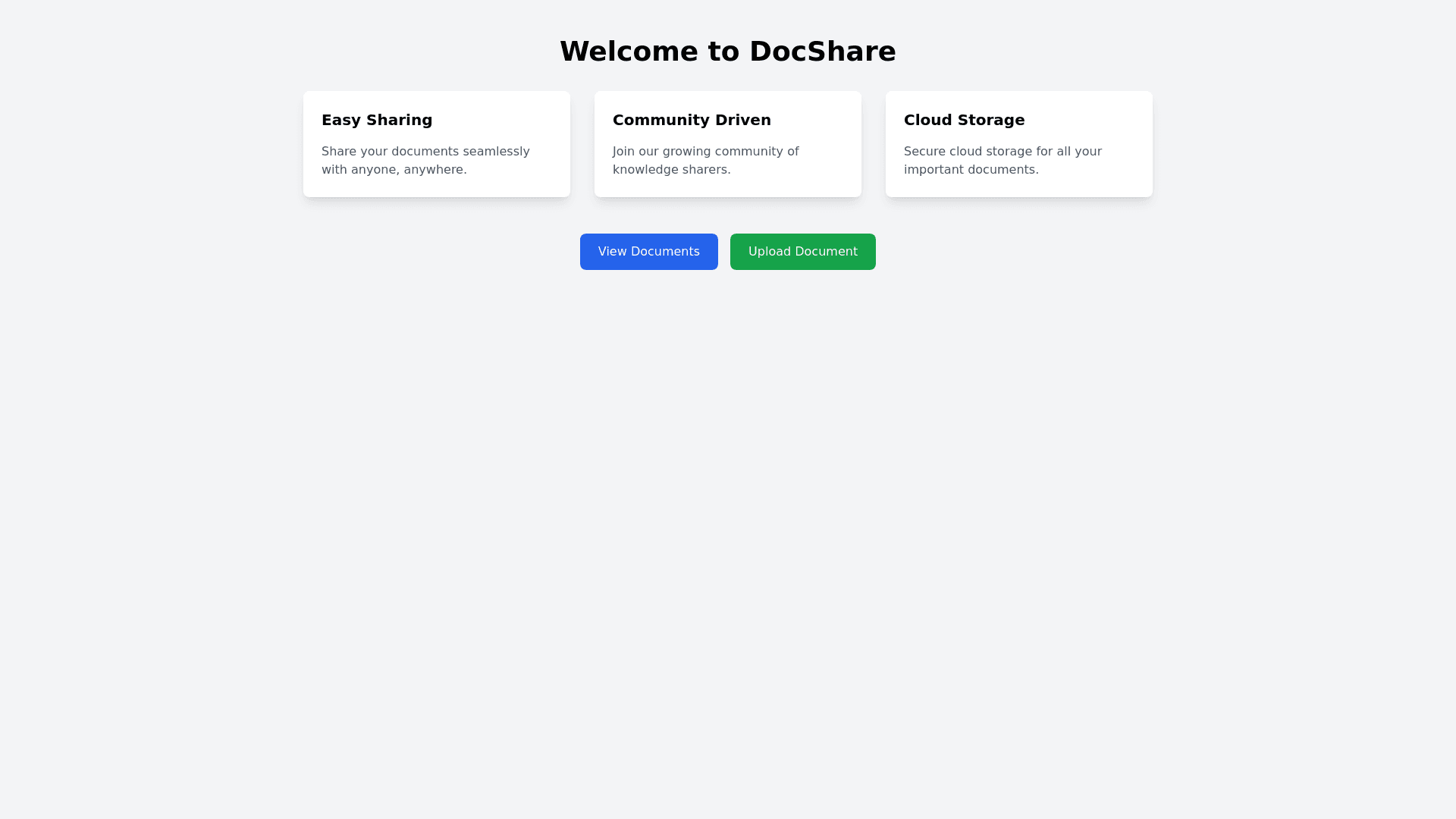Click the word 'Welcome' in the heading
The height and width of the screenshot is (819, 1456).
tap(629, 52)
